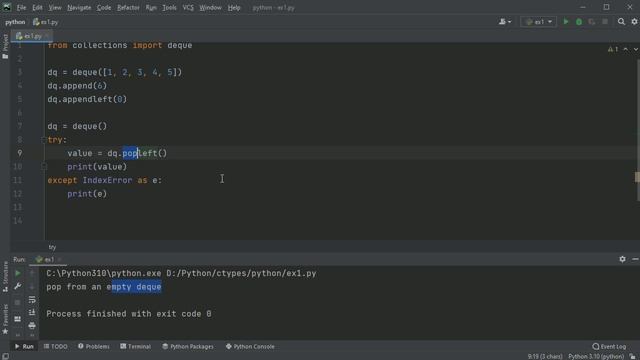Open the Project tool window sidebar tab

[5, 47]
